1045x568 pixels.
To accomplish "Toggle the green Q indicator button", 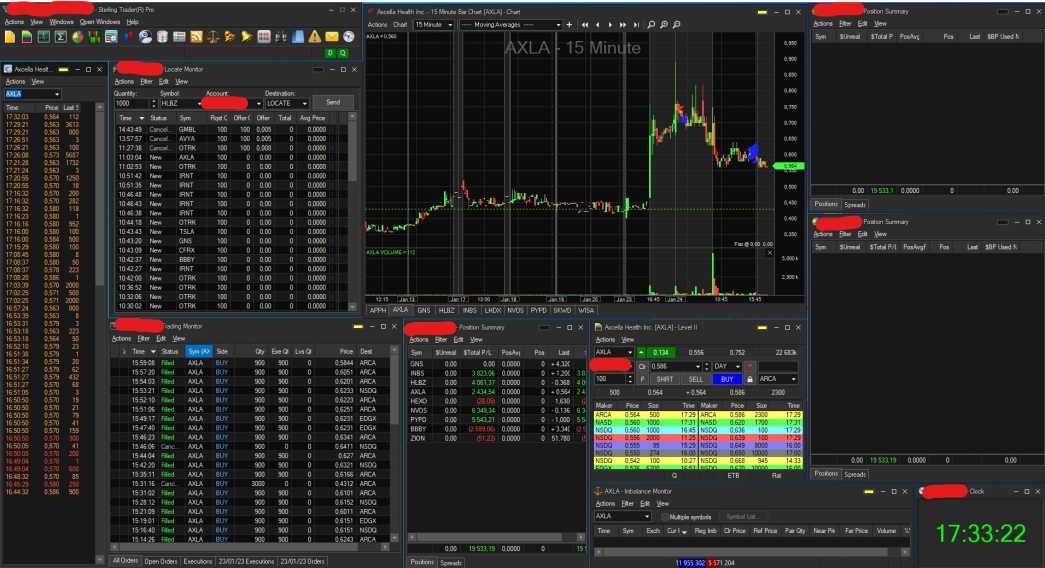I will click(x=343, y=52).
